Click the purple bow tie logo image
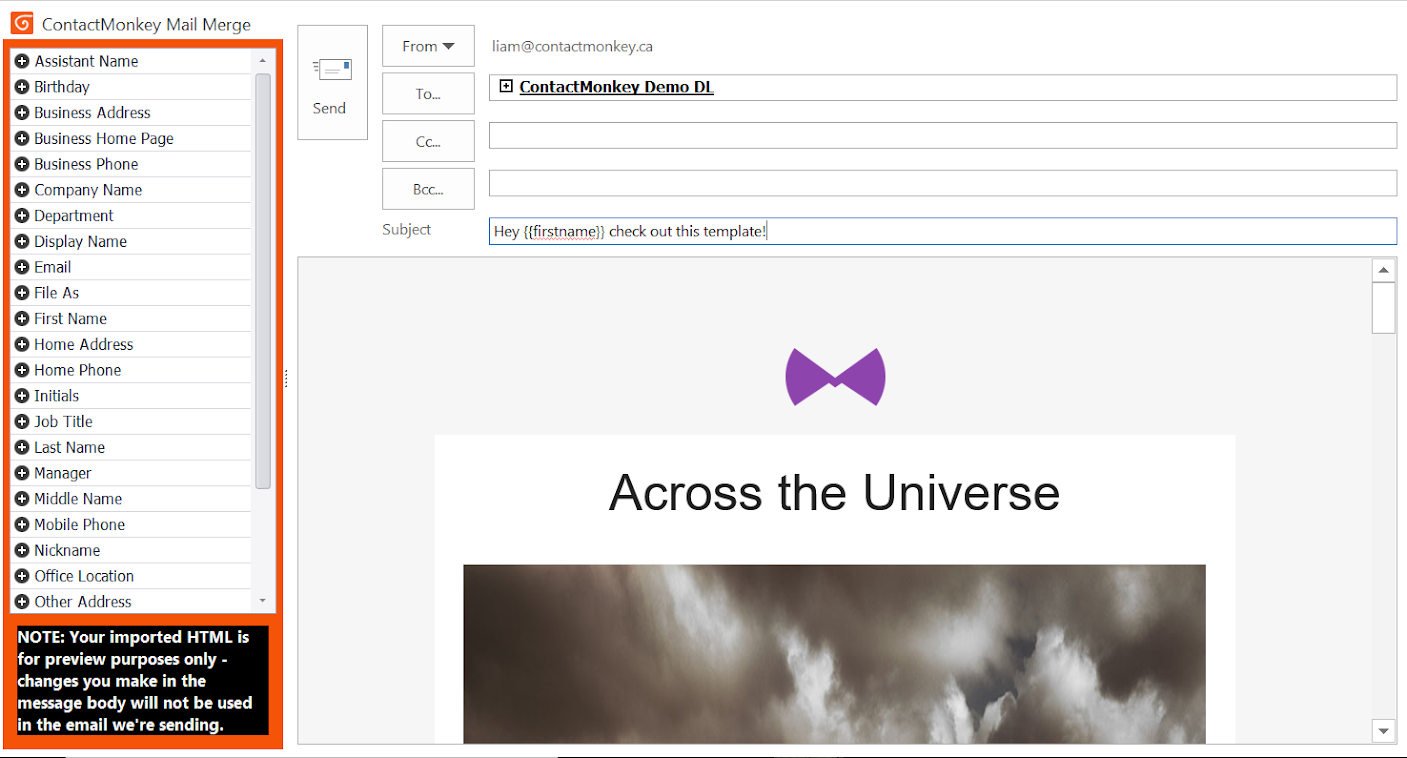Viewport: 1407px width, 758px height. (835, 377)
